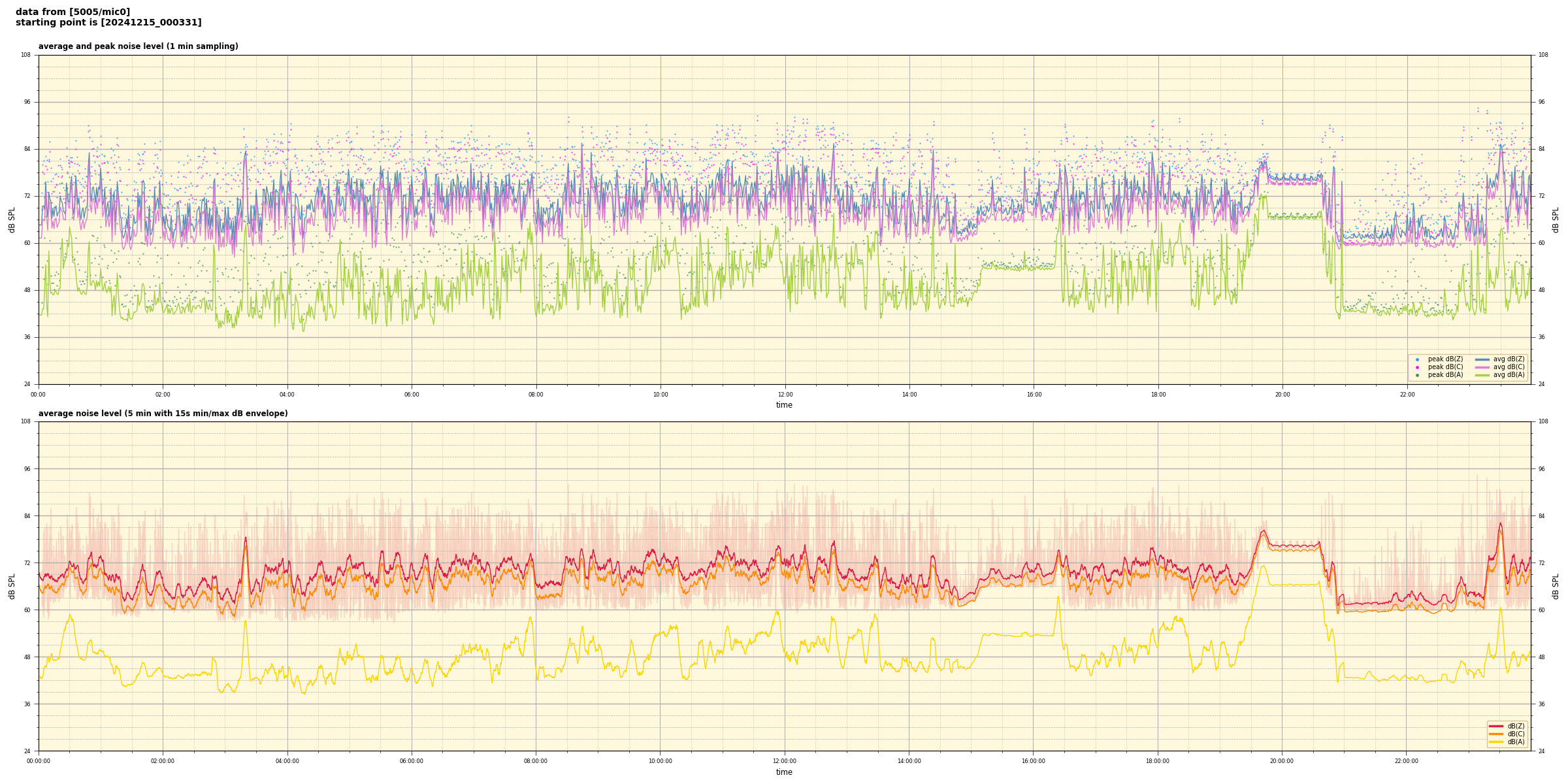Click the avg dB(C) legend line
This screenshot has height=784, width=1568.
(1482, 367)
